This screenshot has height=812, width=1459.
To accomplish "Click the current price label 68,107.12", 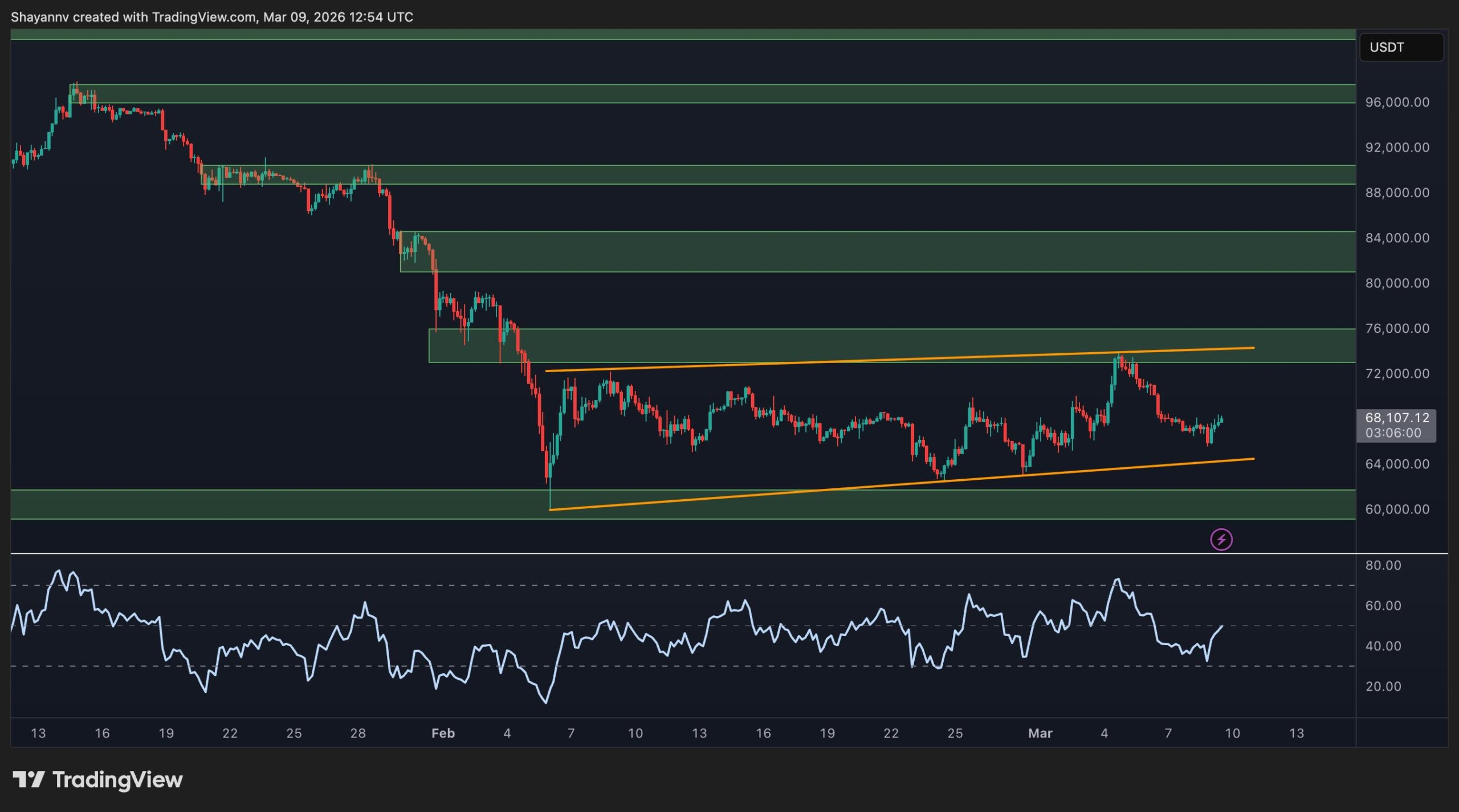I will 1397,418.
